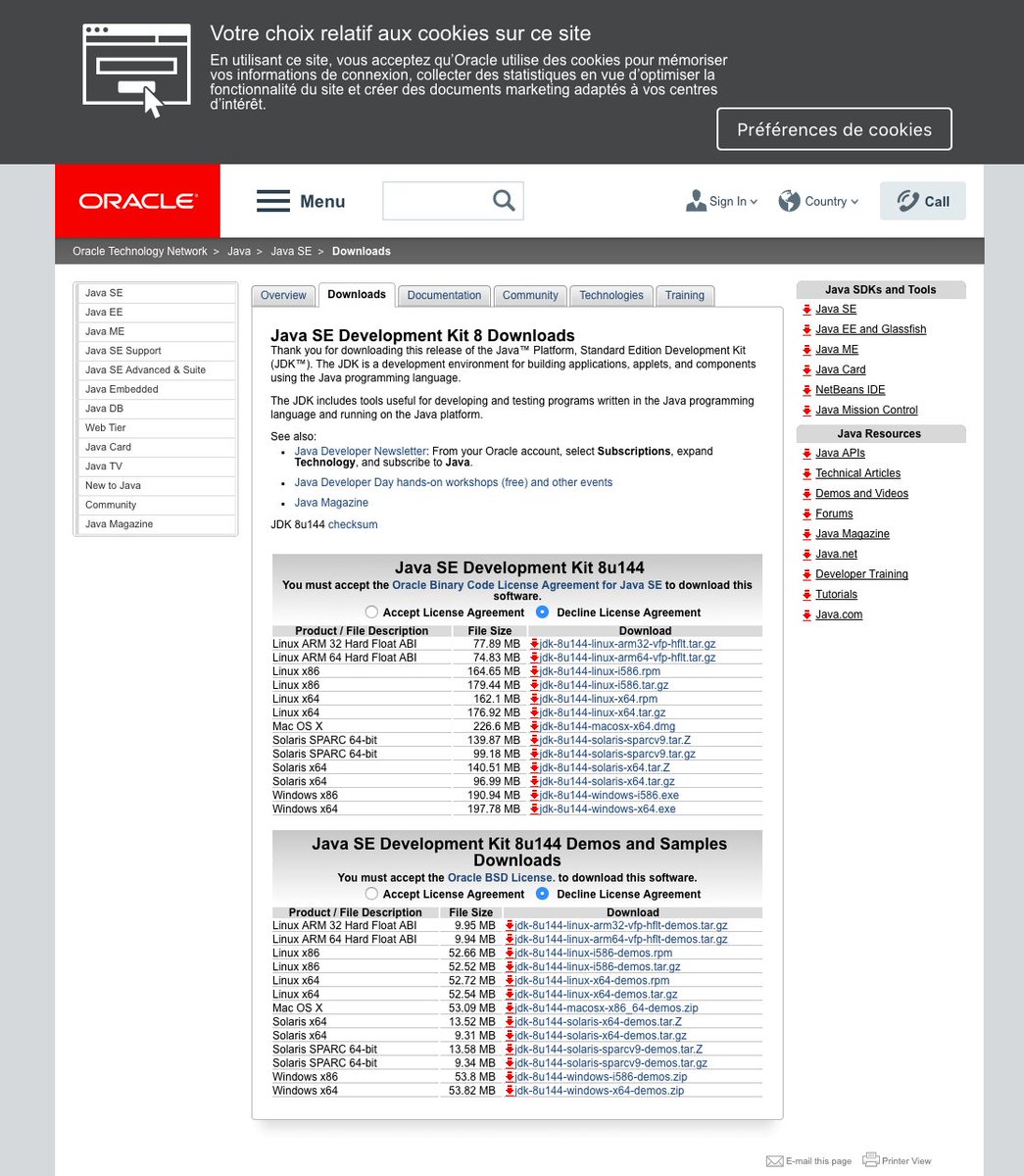Click the Oracle logo
This screenshot has height=1176, width=1024.
pyautogui.click(x=137, y=201)
